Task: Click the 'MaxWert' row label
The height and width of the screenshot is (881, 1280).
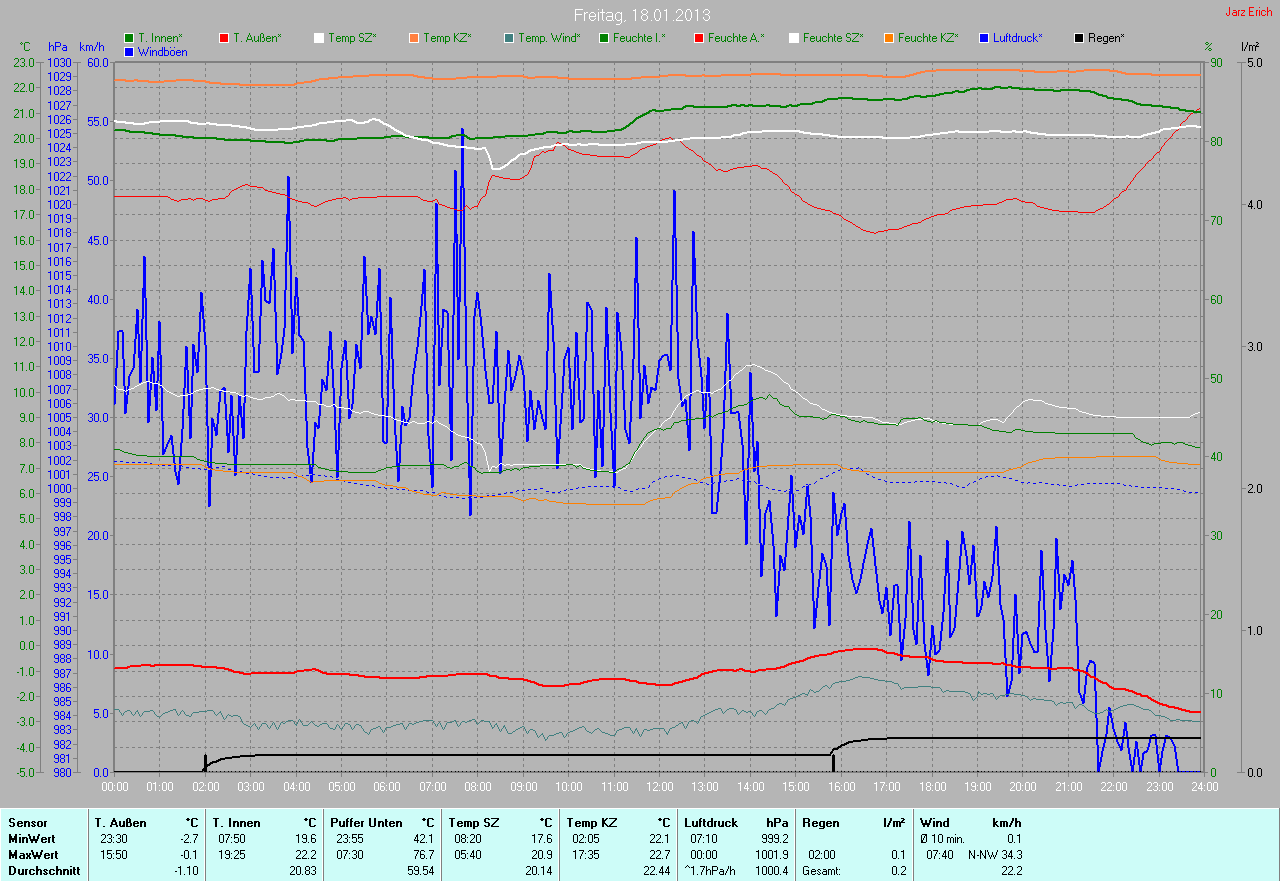Action: (x=33, y=854)
